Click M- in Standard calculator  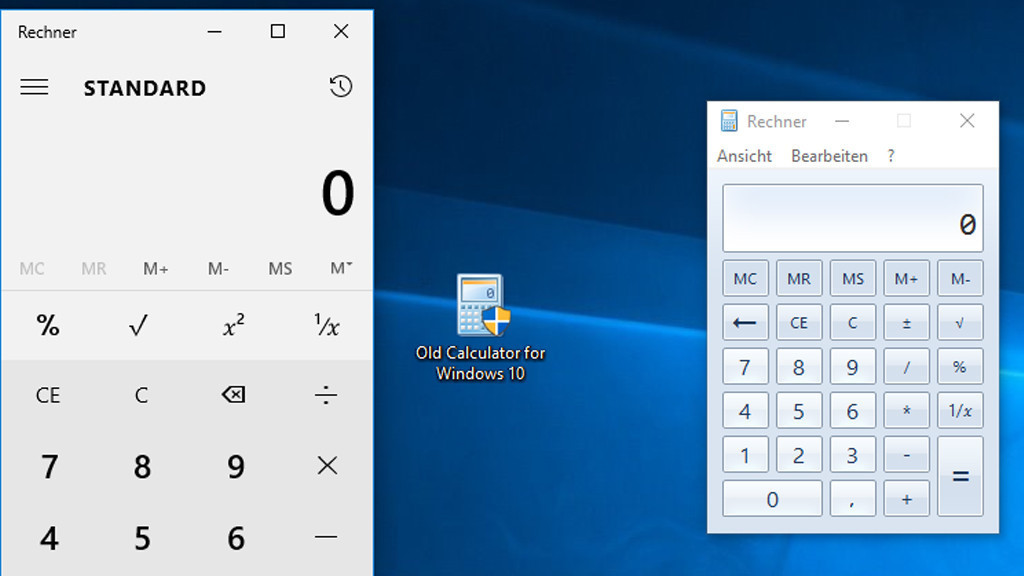[x=218, y=268]
